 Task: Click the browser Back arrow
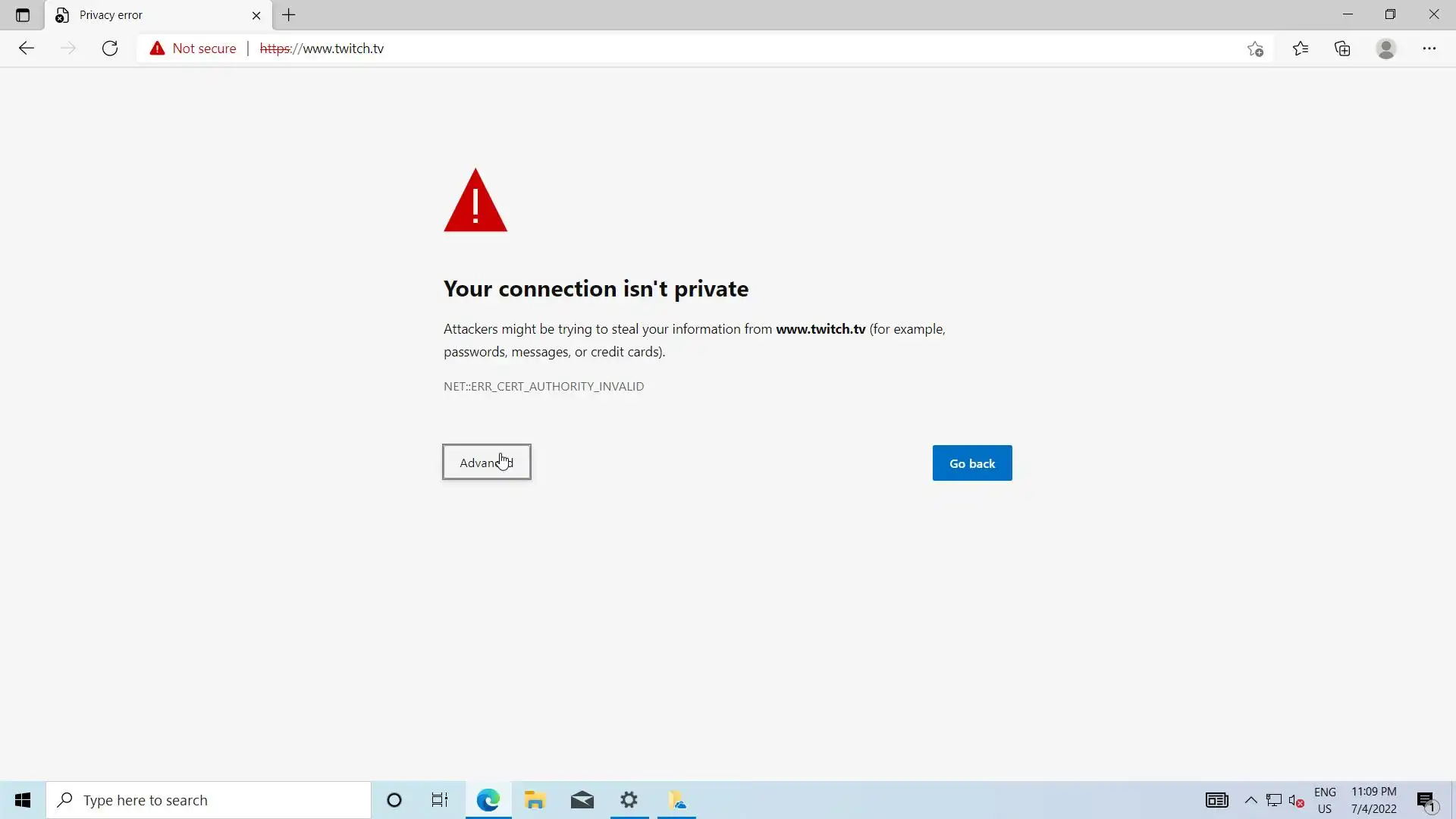point(27,49)
